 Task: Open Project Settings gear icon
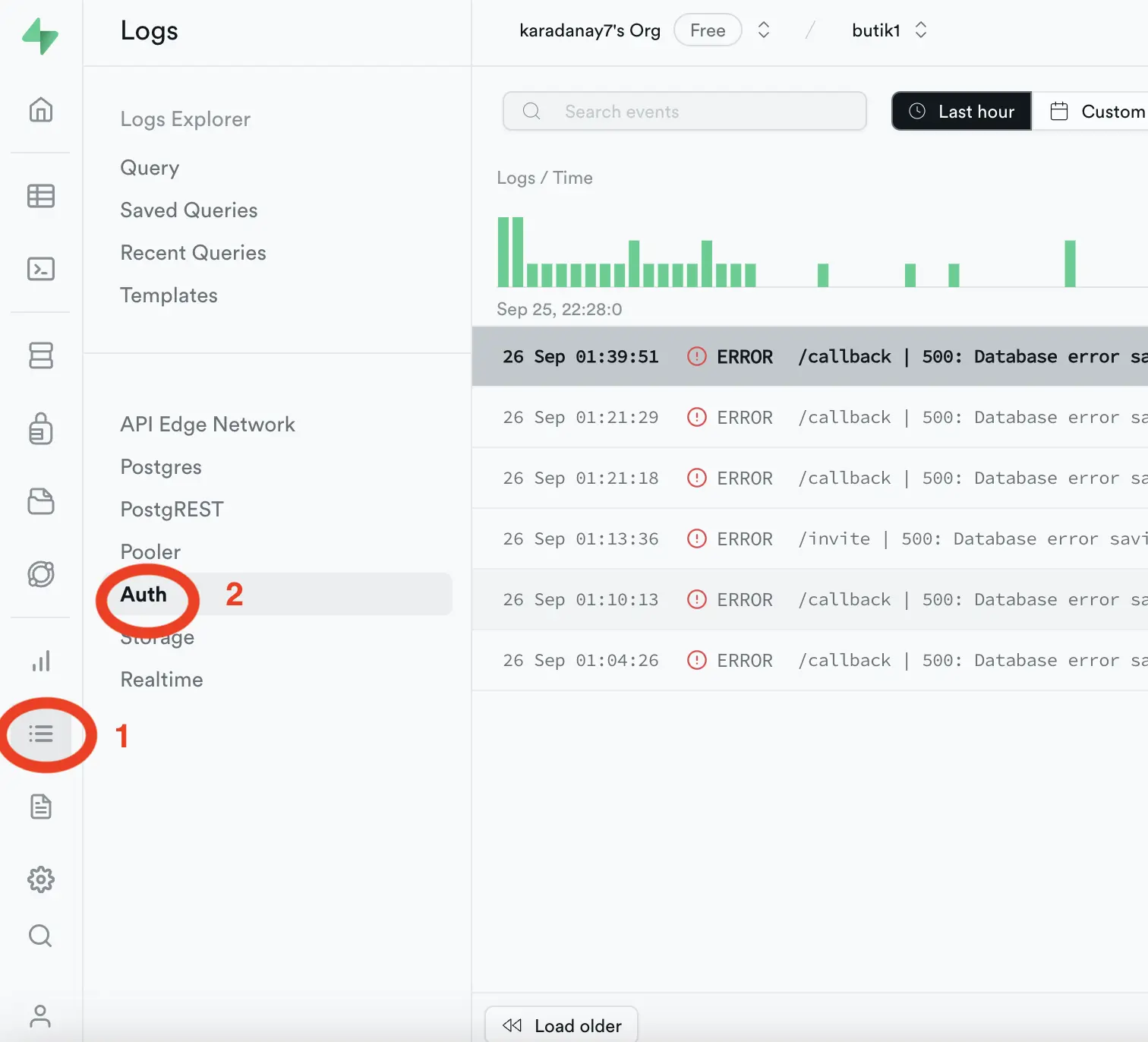[41, 879]
